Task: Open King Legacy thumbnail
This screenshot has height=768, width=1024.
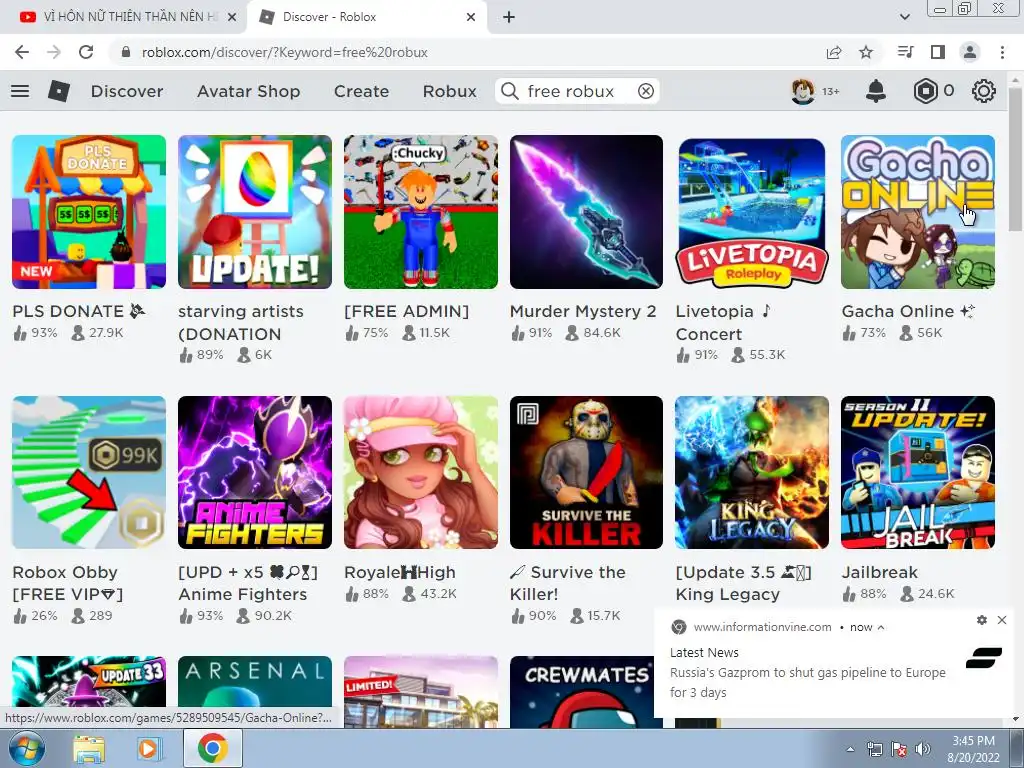Action: pos(752,472)
